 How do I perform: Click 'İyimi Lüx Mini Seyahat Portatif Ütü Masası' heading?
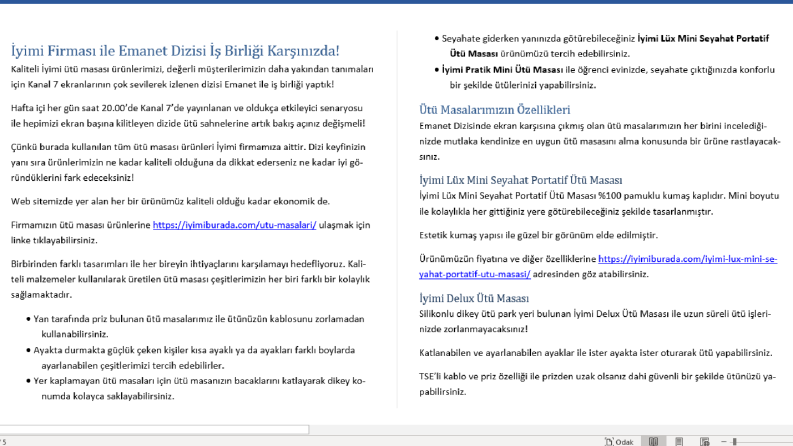click(x=520, y=180)
